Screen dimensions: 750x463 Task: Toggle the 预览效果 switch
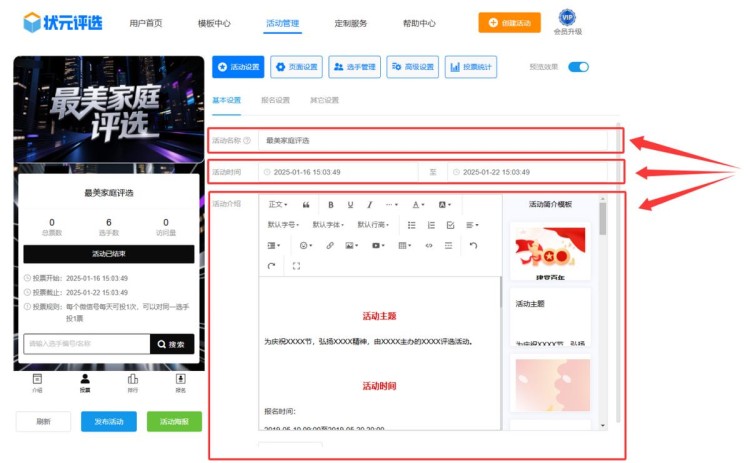(x=578, y=67)
